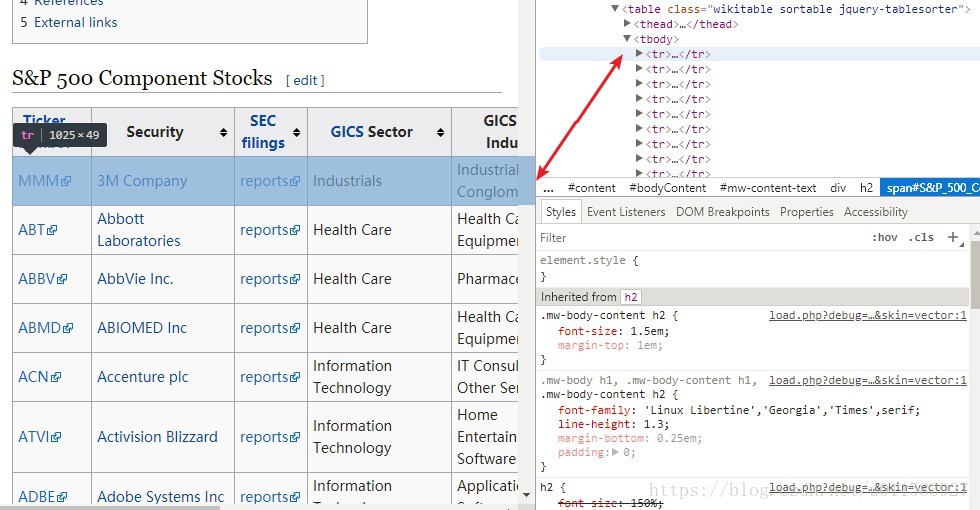Select #content in the breadcrumb bar
Viewport: 980px width, 510px height.
coord(591,188)
